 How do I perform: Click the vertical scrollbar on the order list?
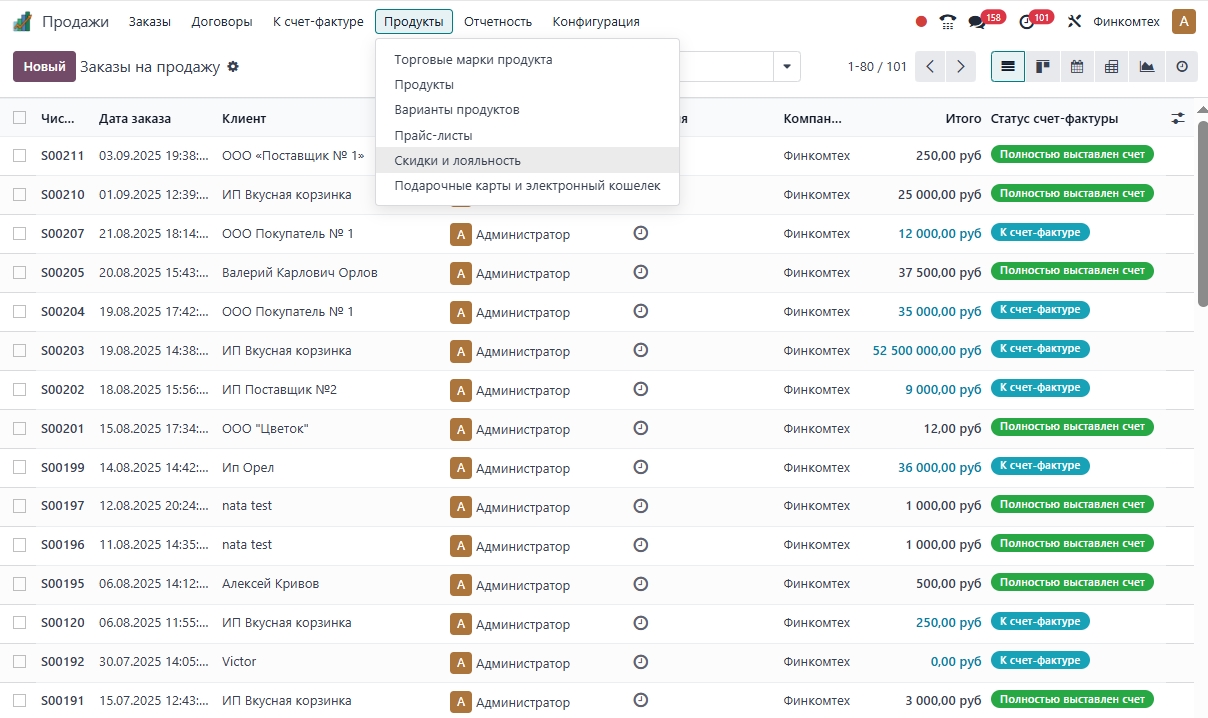click(x=1201, y=220)
